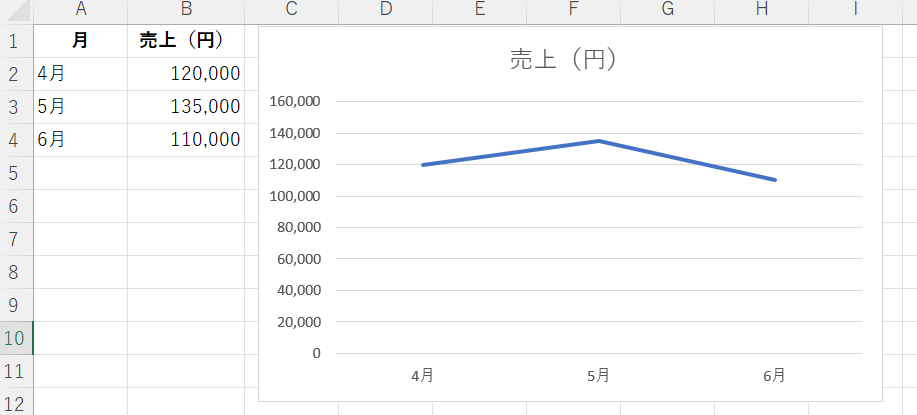Viewport: 917px width, 415px height.
Task: Click the 0 value on the vertical axis
Action: [316, 353]
